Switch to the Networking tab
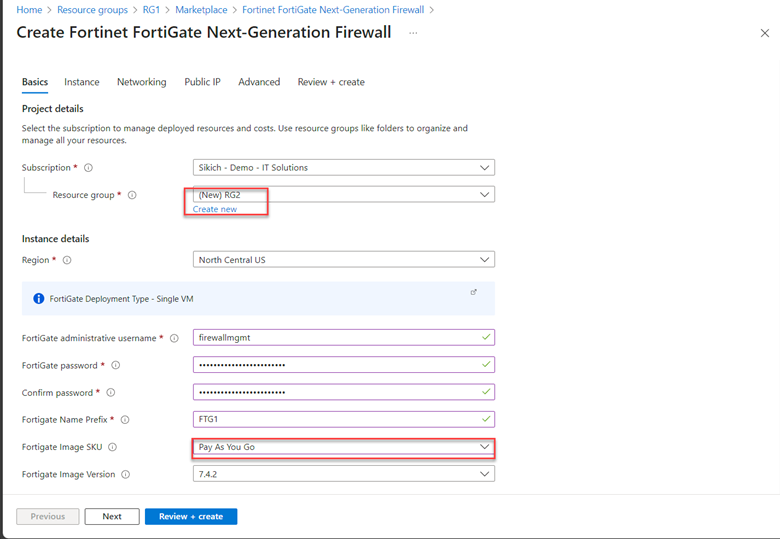The height and width of the screenshot is (539, 780). click(141, 82)
